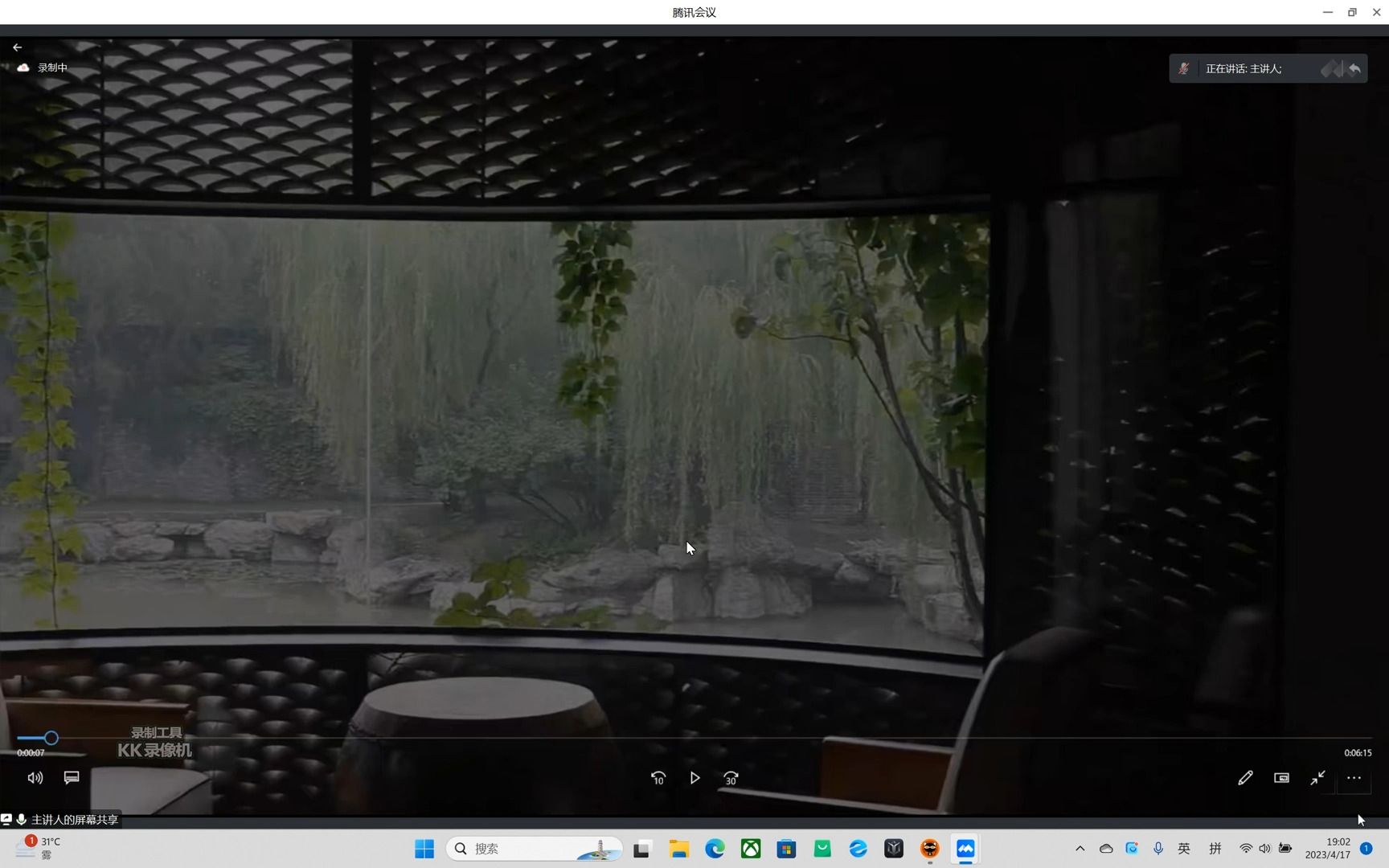
Task: Select the annotation pencil tool
Action: coord(1245,778)
